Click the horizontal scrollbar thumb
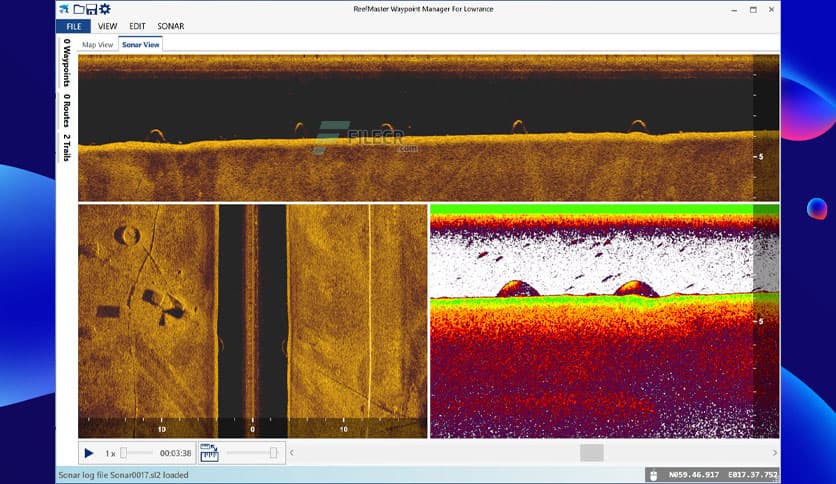 (591, 453)
